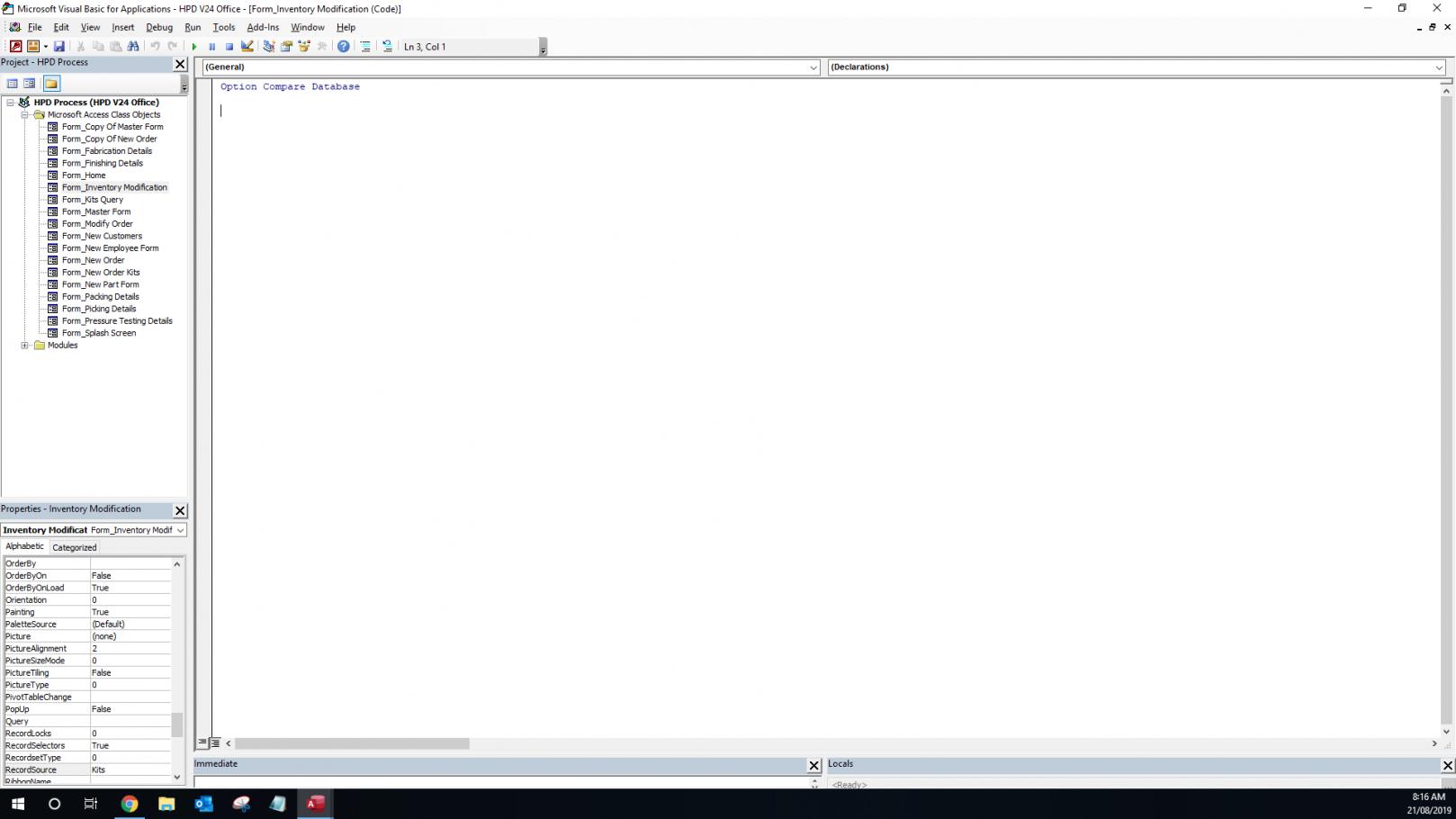Collapse the HPD Process project node
Image resolution: width=1456 pixels, height=819 pixels.
pos(11,103)
